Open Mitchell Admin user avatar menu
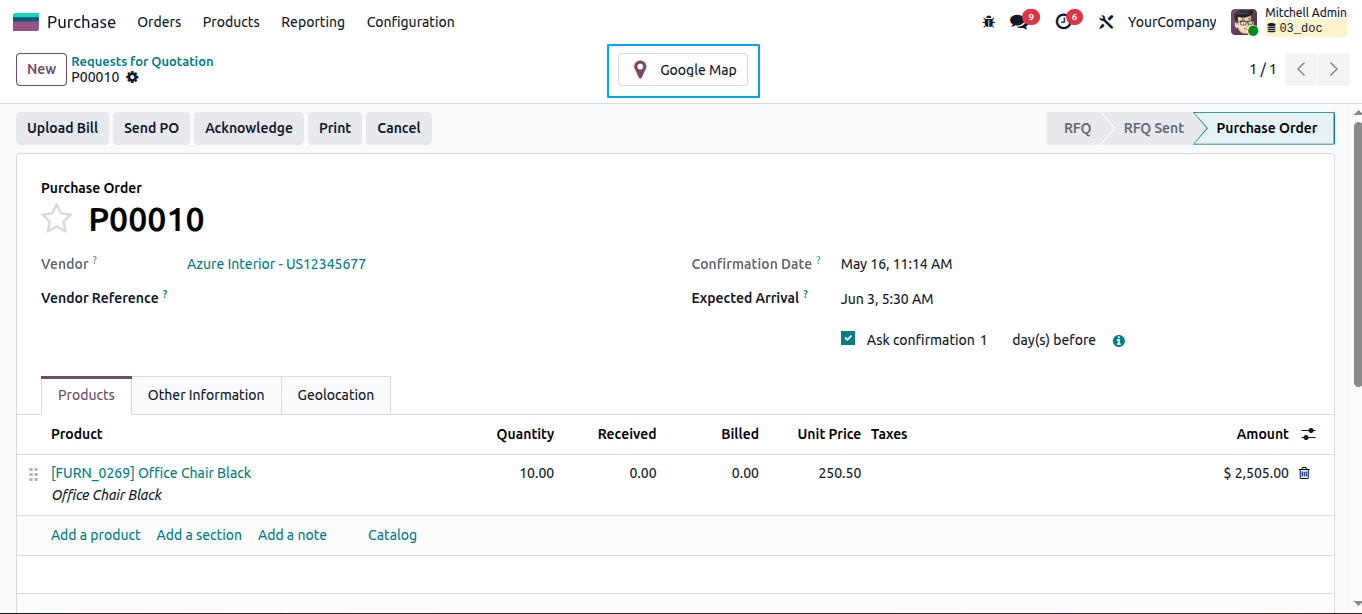The width and height of the screenshot is (1362, 614). (x=1244, y=22)
